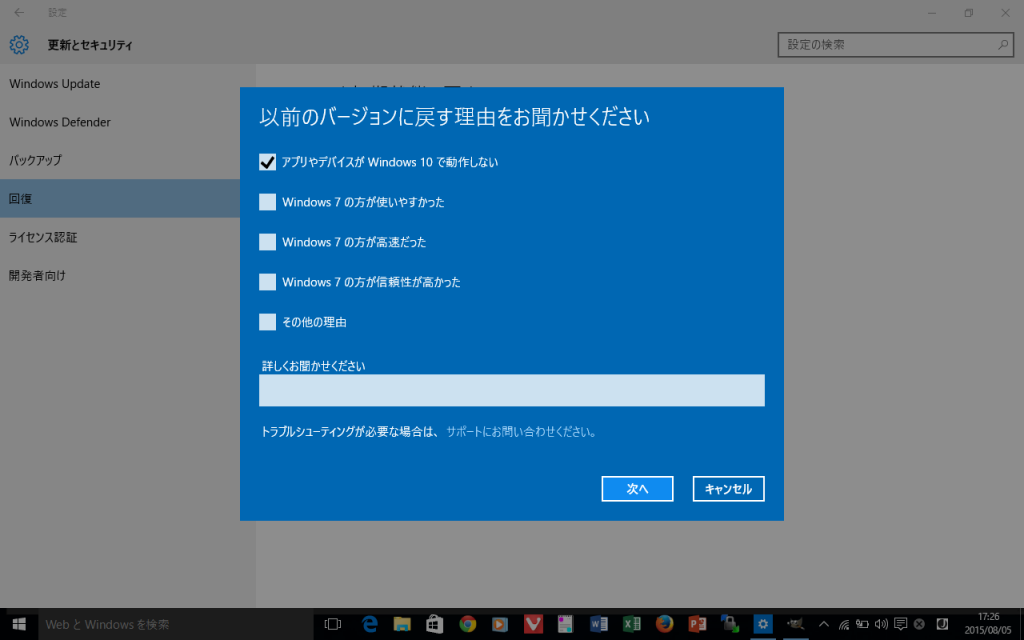This screenshot has width=1024, height=640.
Task: Check Windows 7 の方が高速だった option
Action: pyautogui.click(x=267, y=242)
